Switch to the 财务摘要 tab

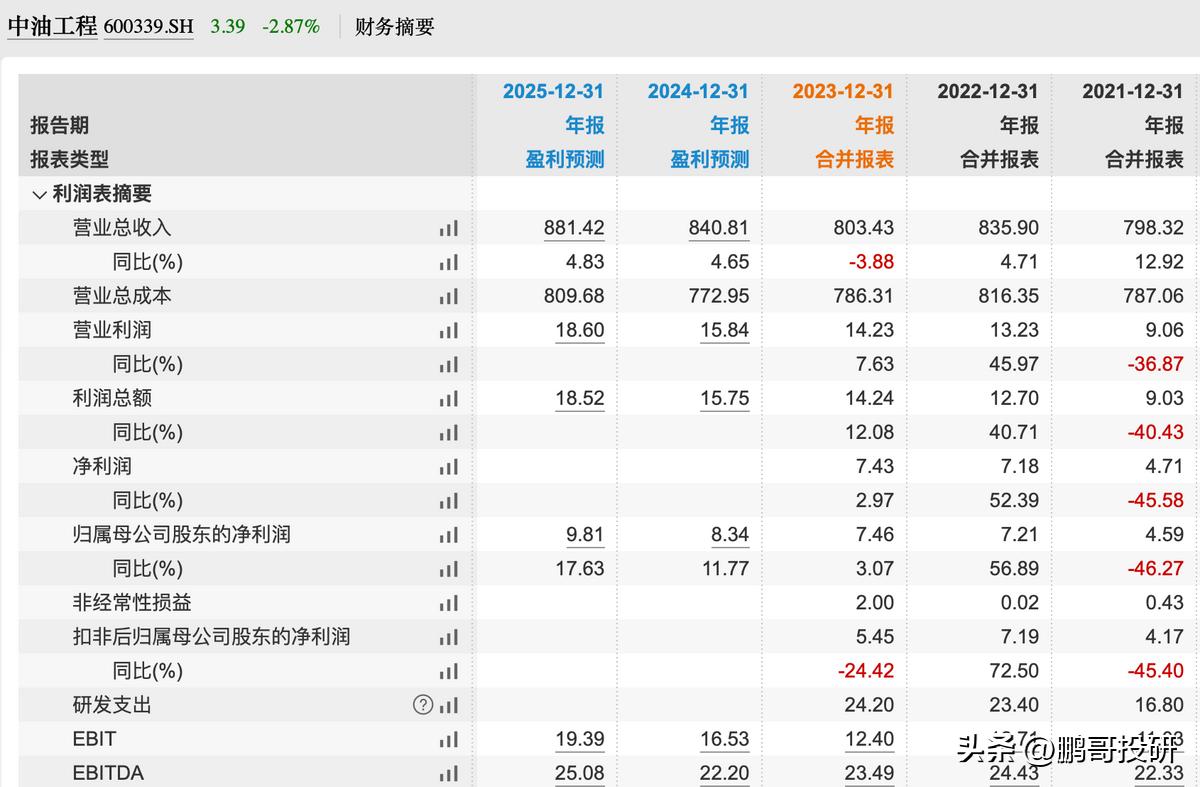pyautogui.click(x=392, y=27)
